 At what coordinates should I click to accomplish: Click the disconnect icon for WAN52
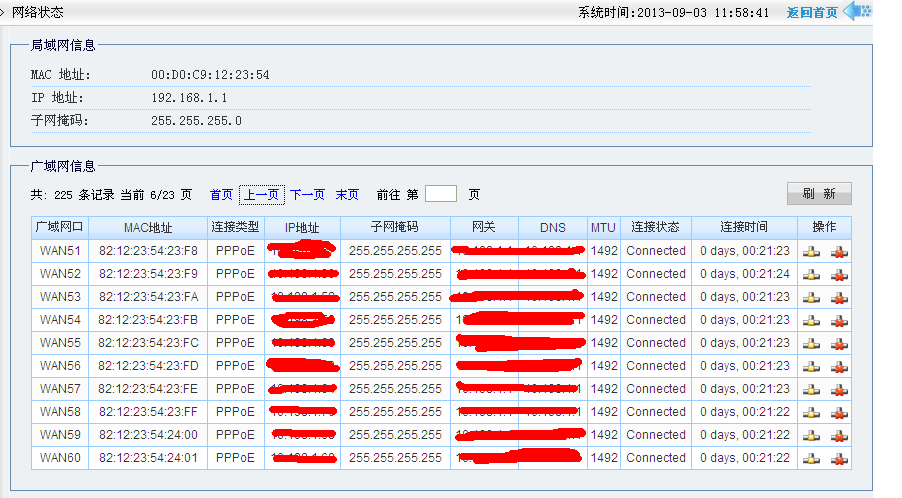(x=839, y=274)
